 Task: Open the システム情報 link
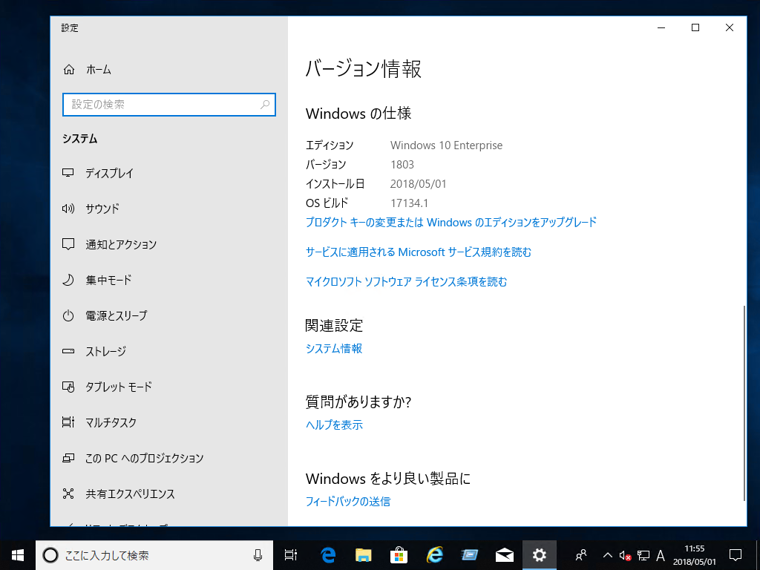(334, 348)
